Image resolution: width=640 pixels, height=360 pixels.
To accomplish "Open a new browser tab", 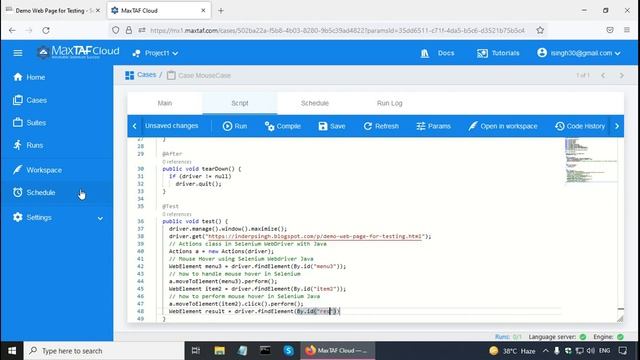I will [x=221, y=11].
